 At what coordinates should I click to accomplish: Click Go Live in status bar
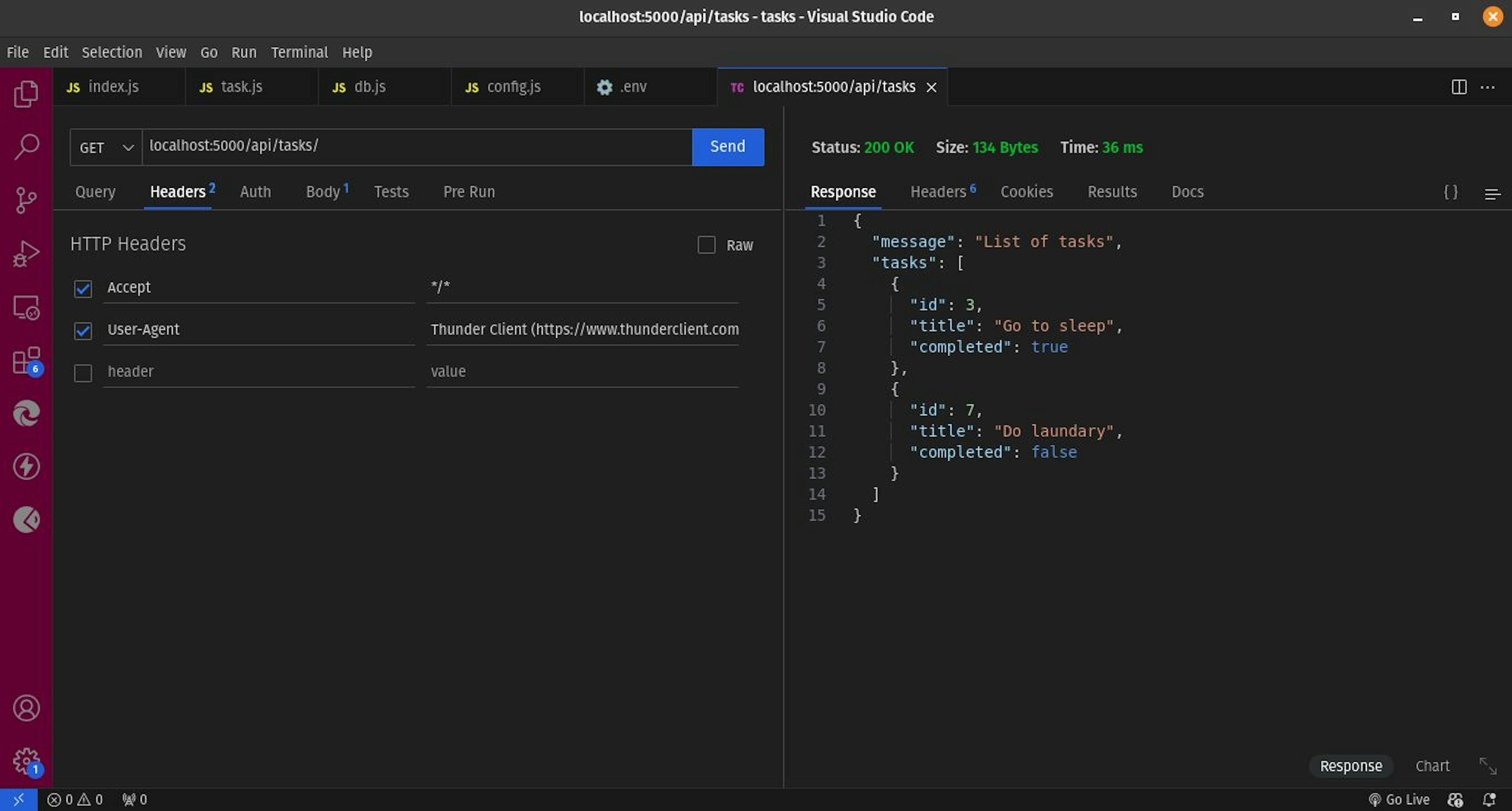1400,799
